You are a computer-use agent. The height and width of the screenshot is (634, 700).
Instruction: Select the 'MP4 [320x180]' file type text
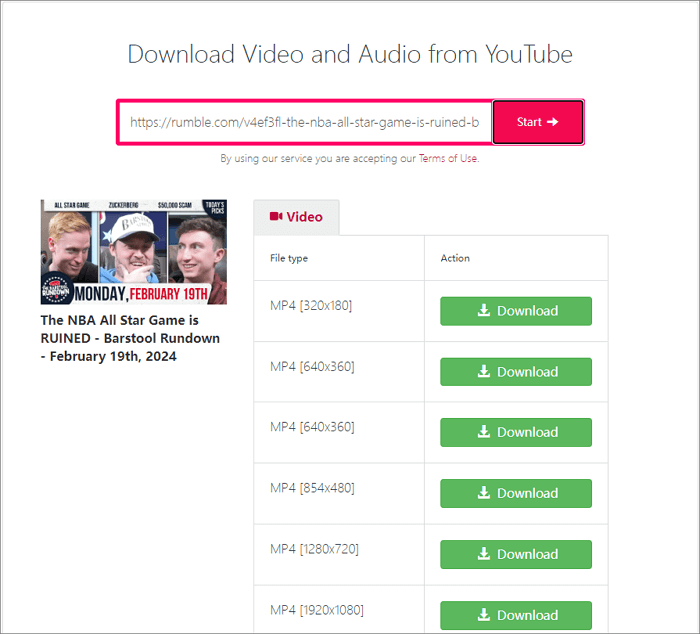tap(311, 306)
